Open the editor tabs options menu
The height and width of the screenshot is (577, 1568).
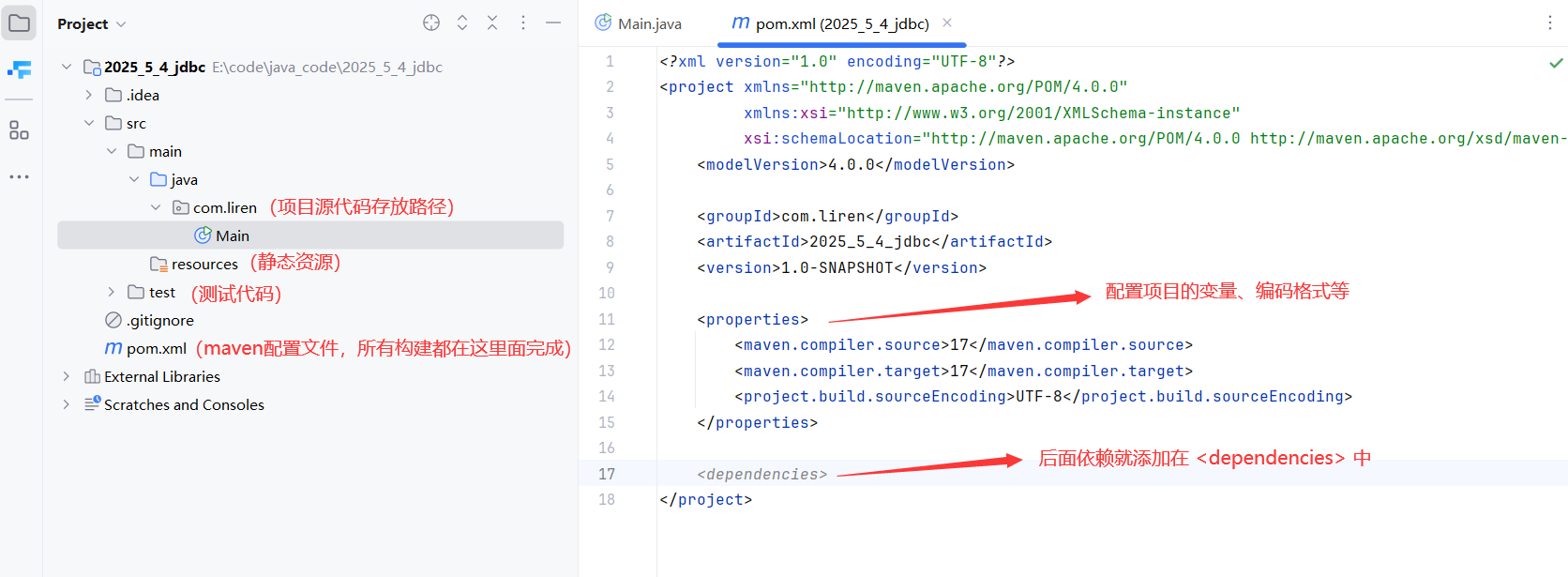[1549, 23]
